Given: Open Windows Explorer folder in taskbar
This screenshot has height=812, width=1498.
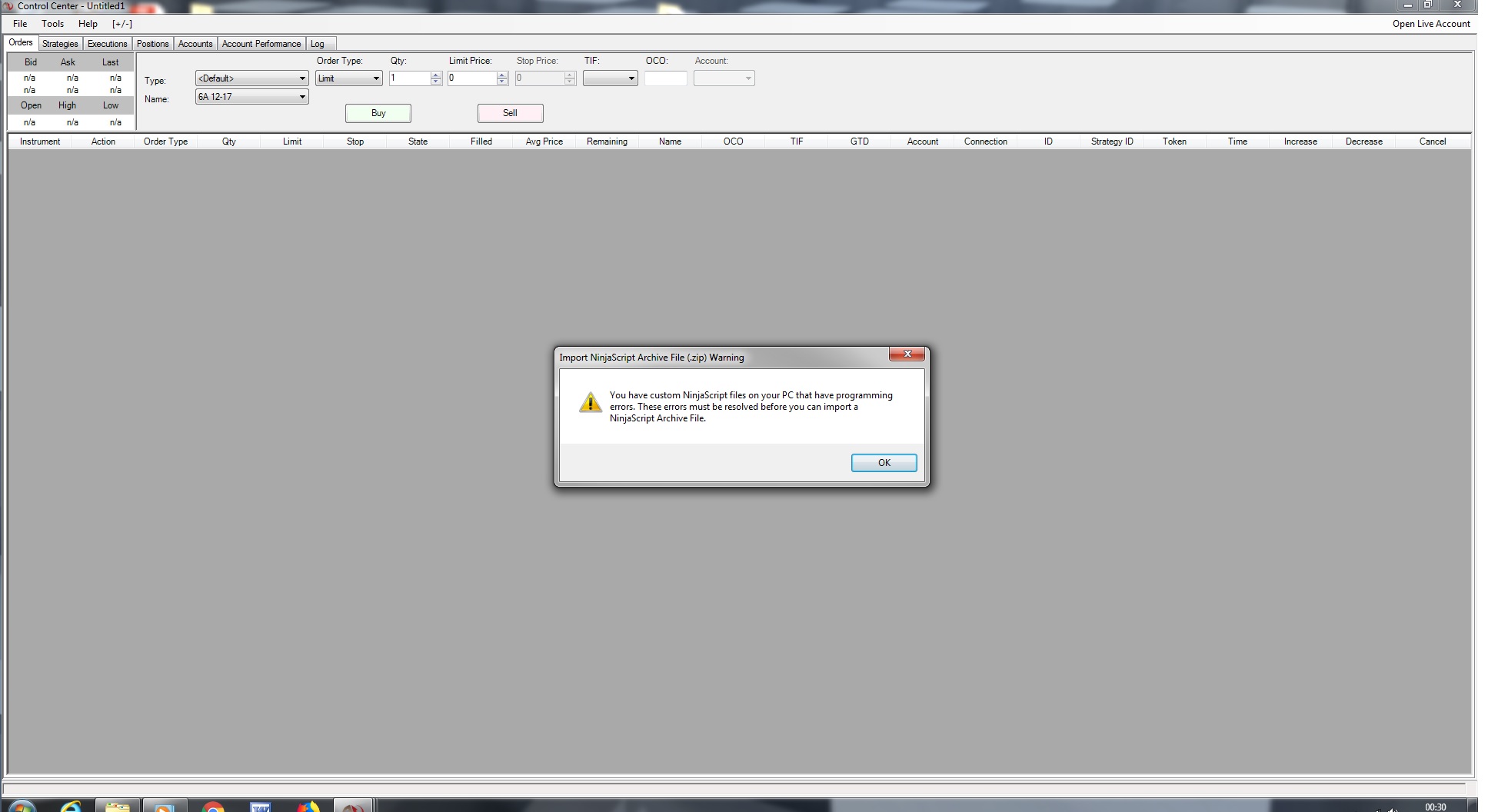Looking at the screenshot, I should 118,807.
